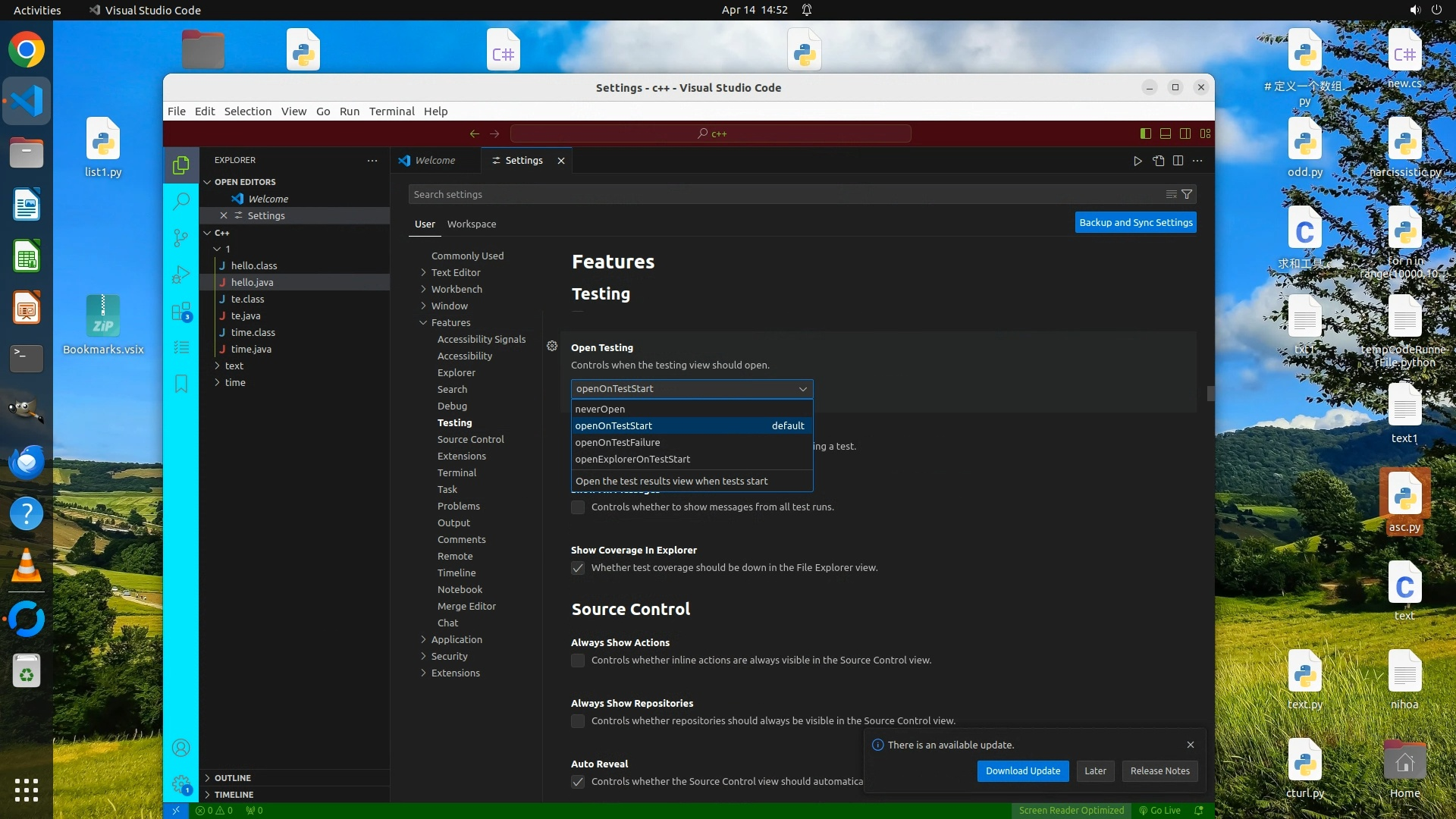Open the Run and Debug view
The image size is (1456, 819).
(x=180, y=275)
